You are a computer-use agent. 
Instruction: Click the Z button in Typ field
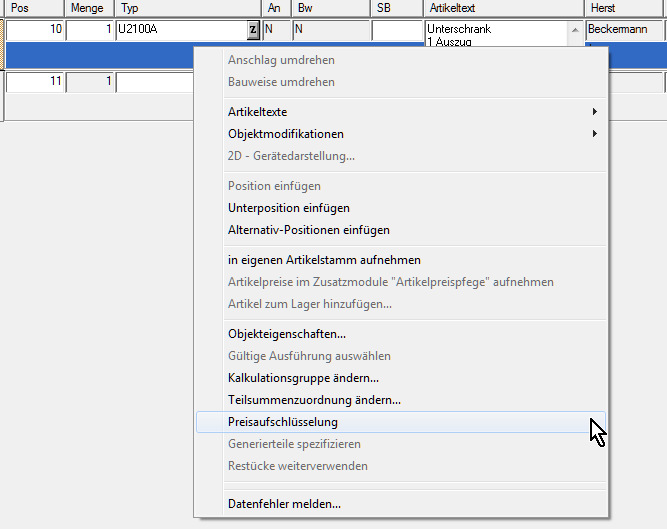[253, 30]
